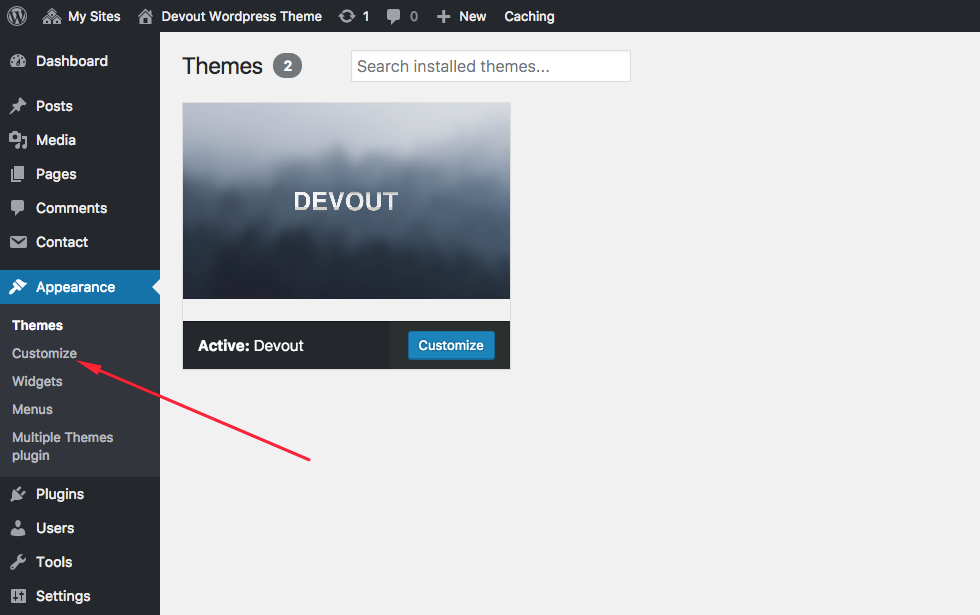Open the Users section
The width and height of the screenshot is (980, 615).
click(x=55, y=528)
